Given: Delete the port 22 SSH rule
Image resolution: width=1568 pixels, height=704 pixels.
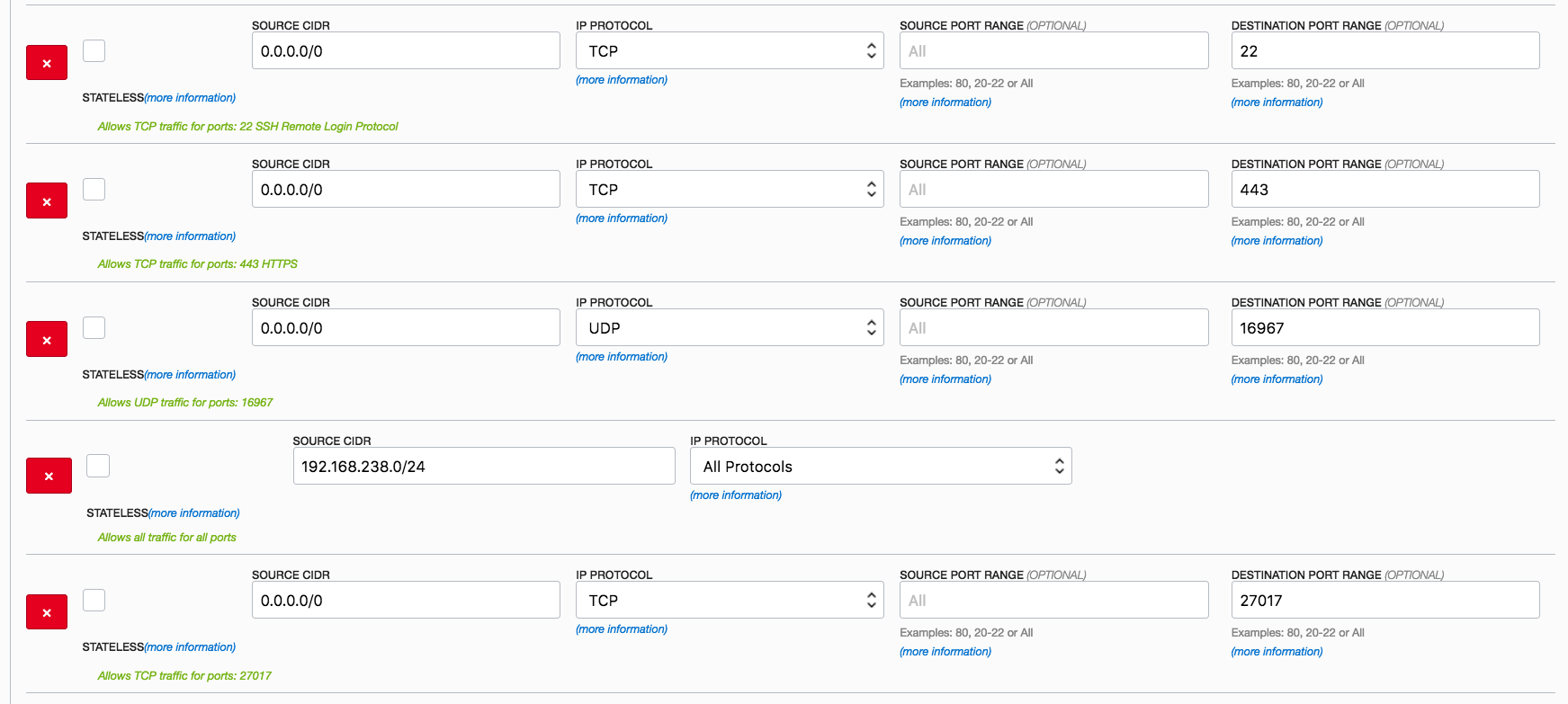Looking at the screenshot, I should tap(47, 63).
